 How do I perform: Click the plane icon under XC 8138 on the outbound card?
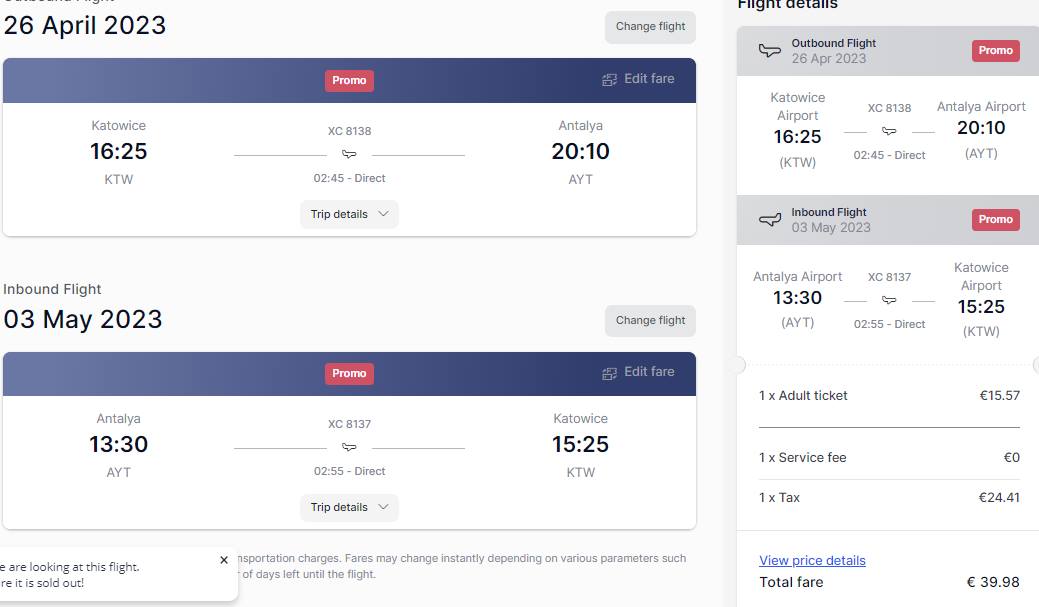349,154
